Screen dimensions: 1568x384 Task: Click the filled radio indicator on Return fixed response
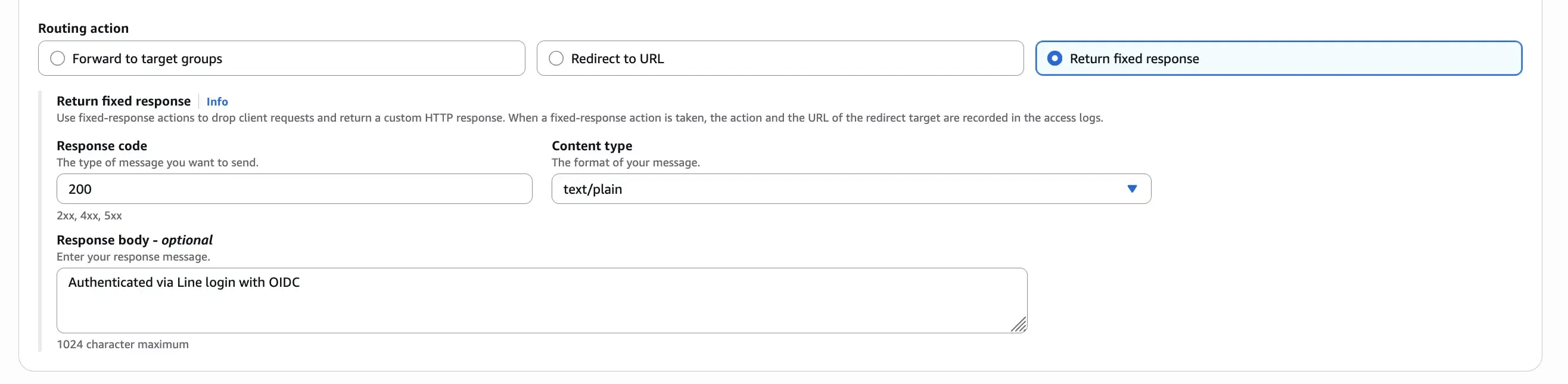click(1054, 58)
